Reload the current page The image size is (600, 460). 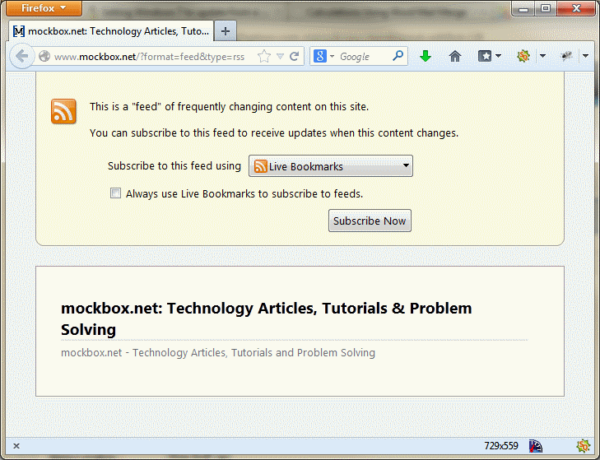pyautogui.click(x=294, y=56)
